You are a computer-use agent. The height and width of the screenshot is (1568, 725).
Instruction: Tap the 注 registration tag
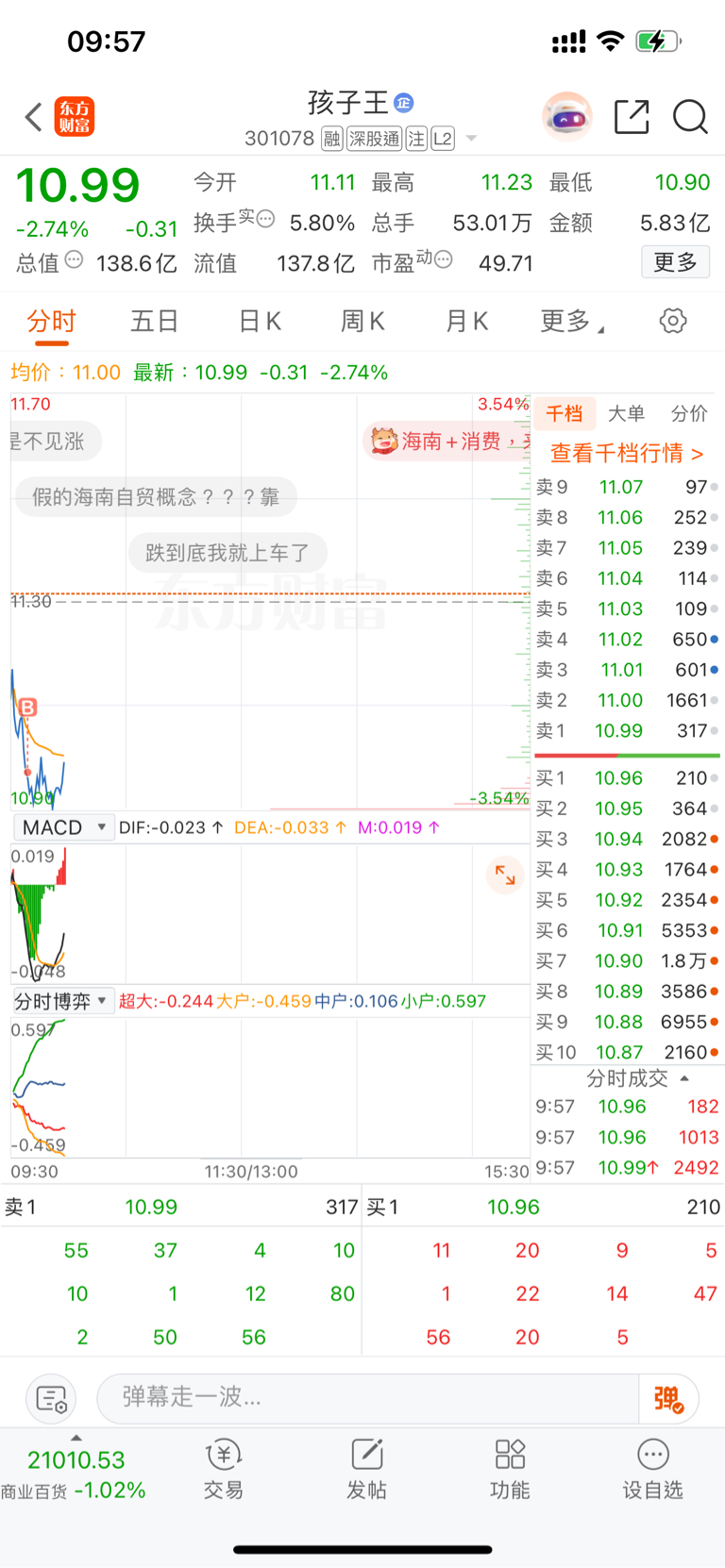[416, 139]
